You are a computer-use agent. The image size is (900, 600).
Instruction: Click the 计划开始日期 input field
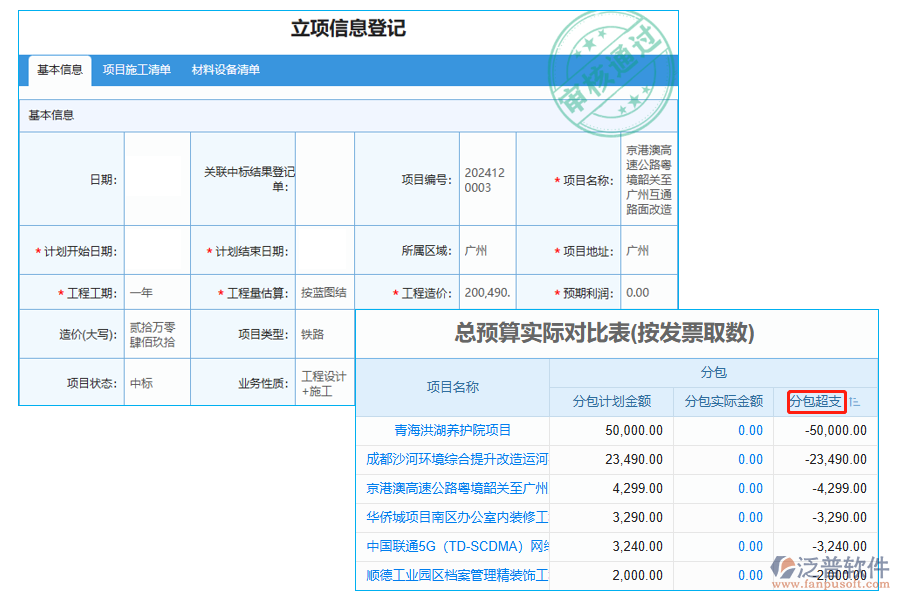point(155,250)
